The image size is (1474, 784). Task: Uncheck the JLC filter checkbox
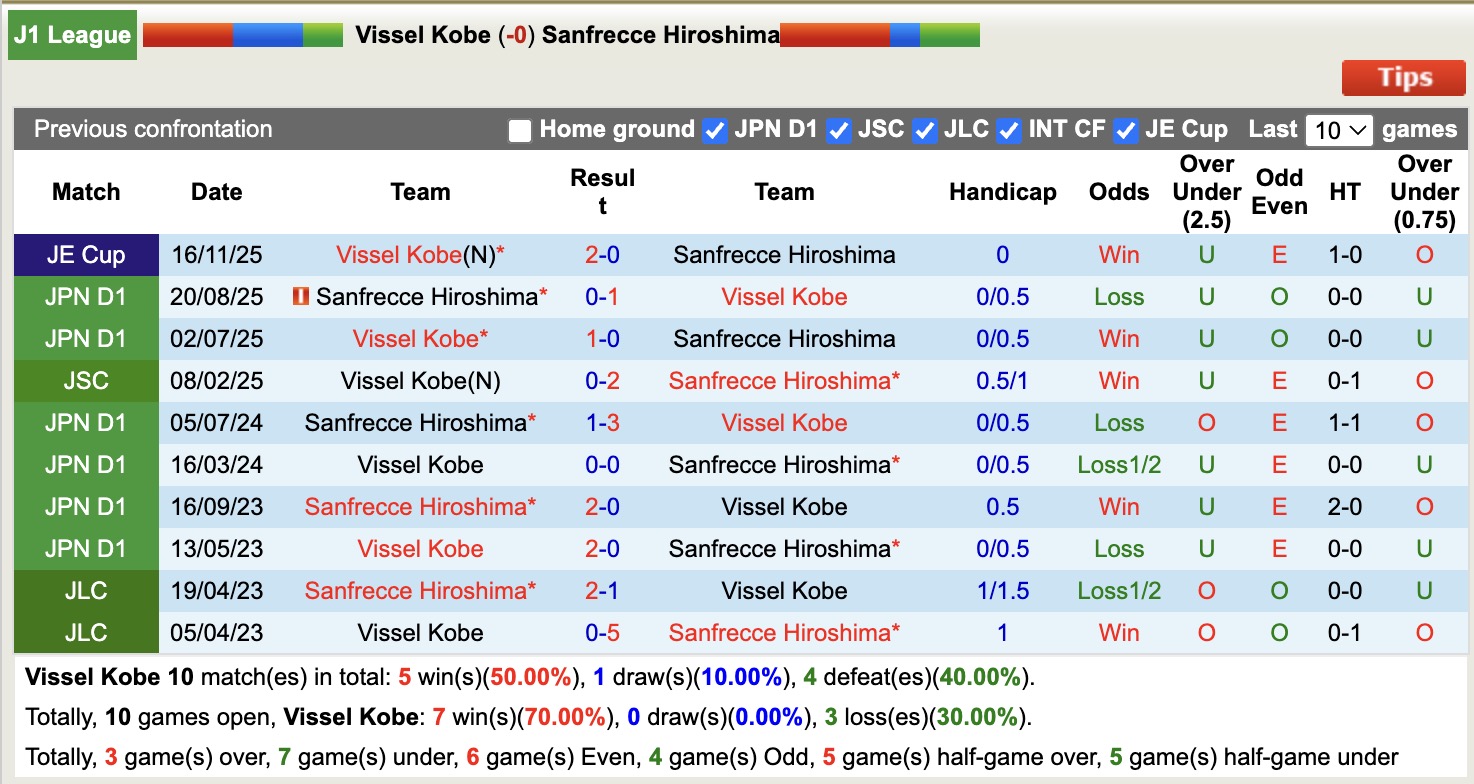coord(925,129)
